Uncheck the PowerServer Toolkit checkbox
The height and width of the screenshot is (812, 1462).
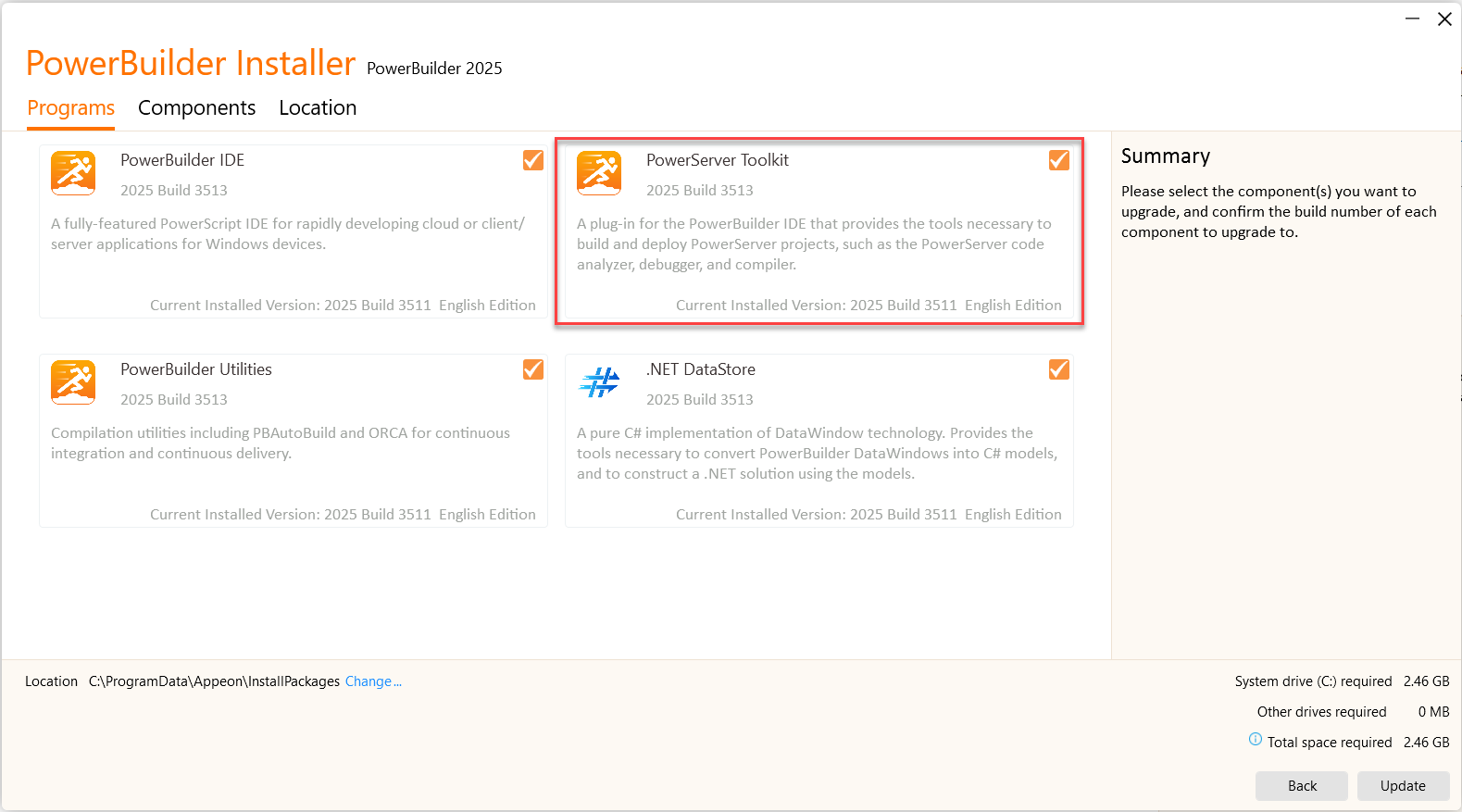[1059, 160]
